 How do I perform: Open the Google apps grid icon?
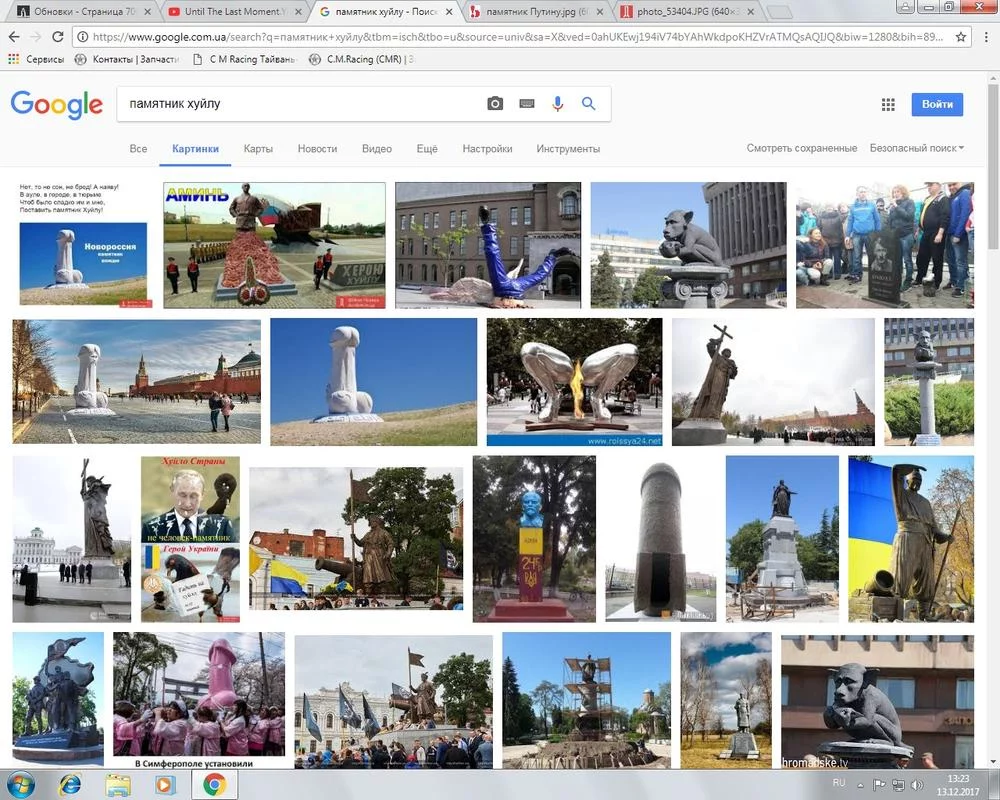coord(888,103)
